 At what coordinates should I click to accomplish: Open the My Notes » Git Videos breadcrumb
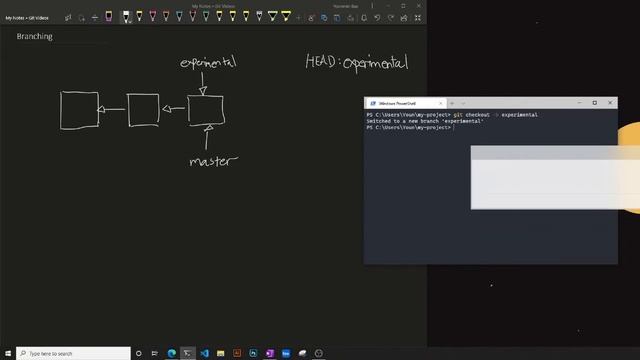pyautogui.click(x=27, y=18)
